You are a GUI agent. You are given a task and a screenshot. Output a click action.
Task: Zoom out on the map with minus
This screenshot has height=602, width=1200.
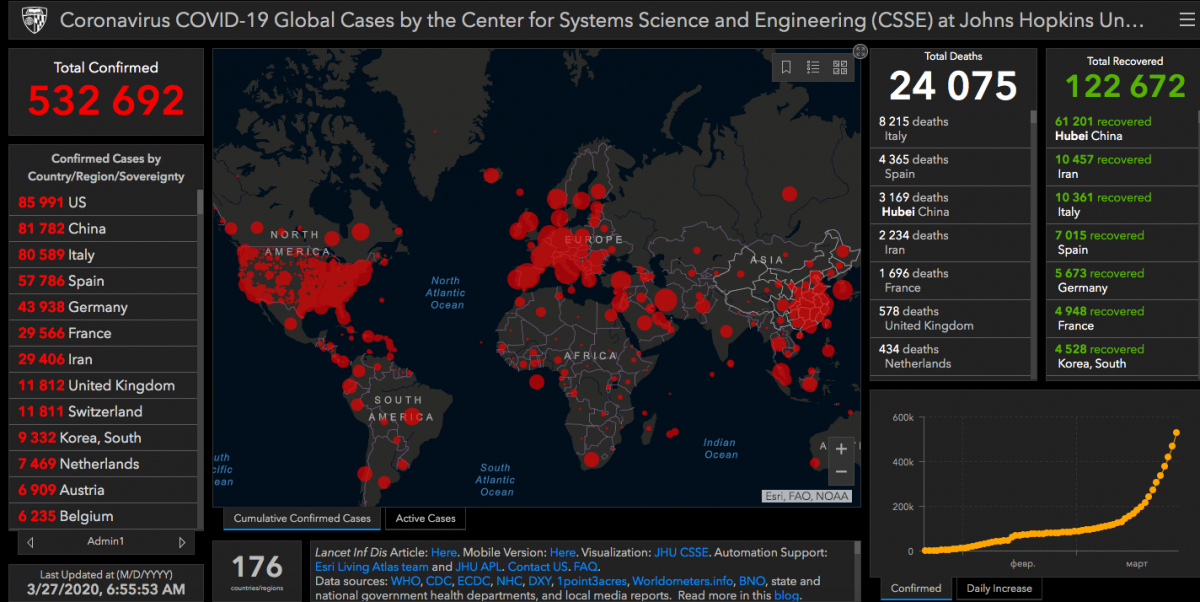click(841, 472)
